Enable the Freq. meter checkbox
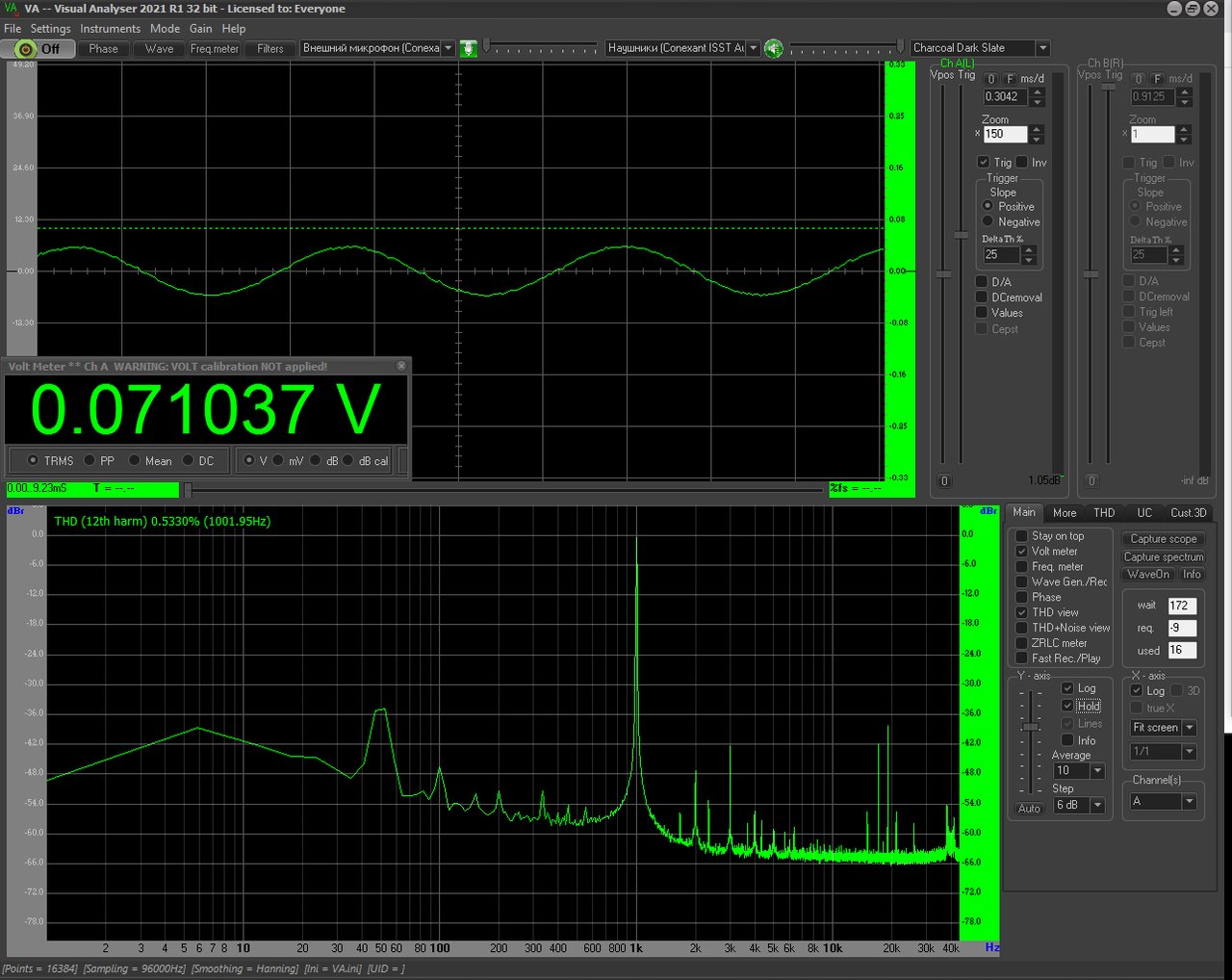This screenshot has width=1232, height=980. tap(1022, 567)
